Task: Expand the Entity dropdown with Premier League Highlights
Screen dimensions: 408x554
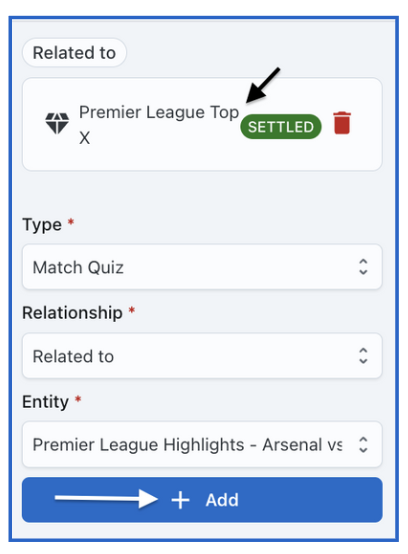Action: [202, 444]
